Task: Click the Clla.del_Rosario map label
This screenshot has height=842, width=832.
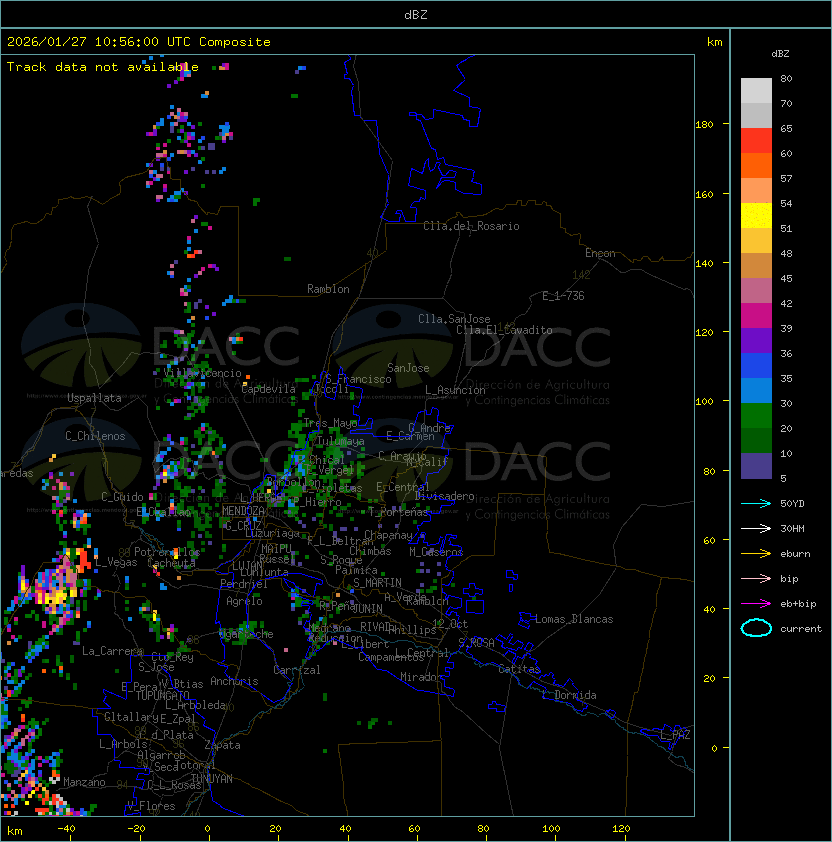Action: tap(471, 226)
